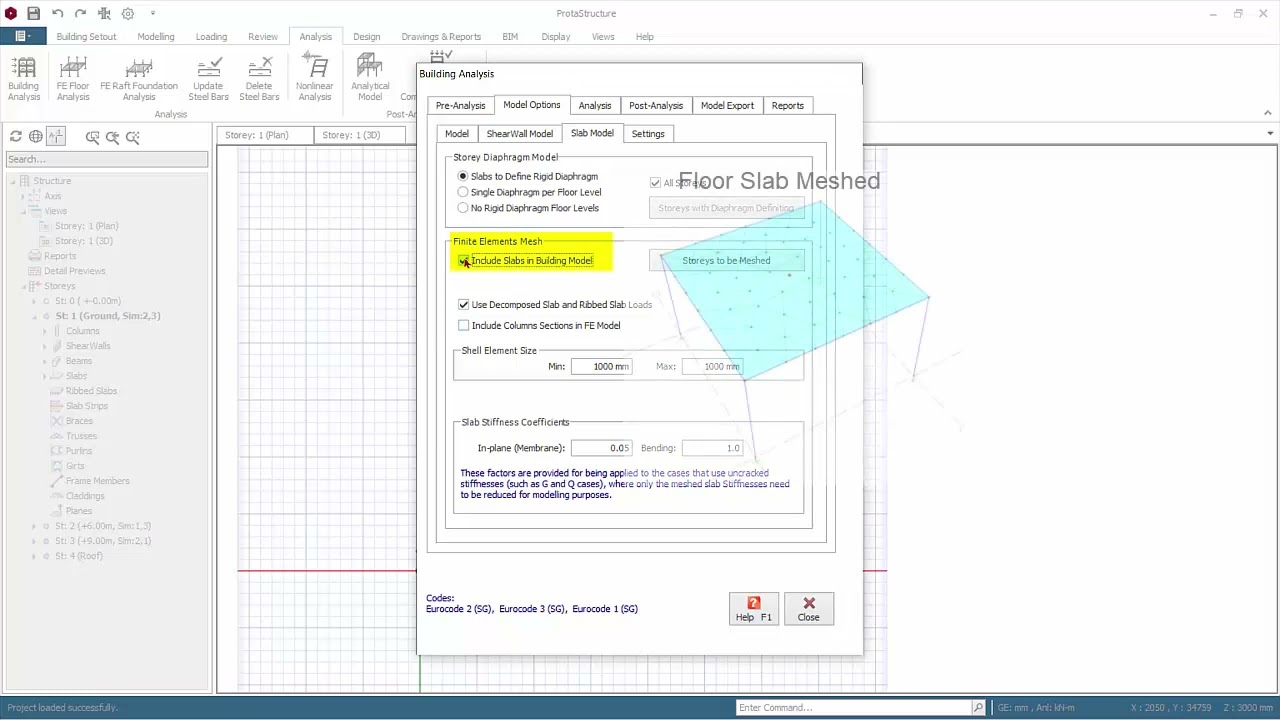Expand the St: 0 storey node
This screenshot has width=1280, height=720.
[33, 301]
